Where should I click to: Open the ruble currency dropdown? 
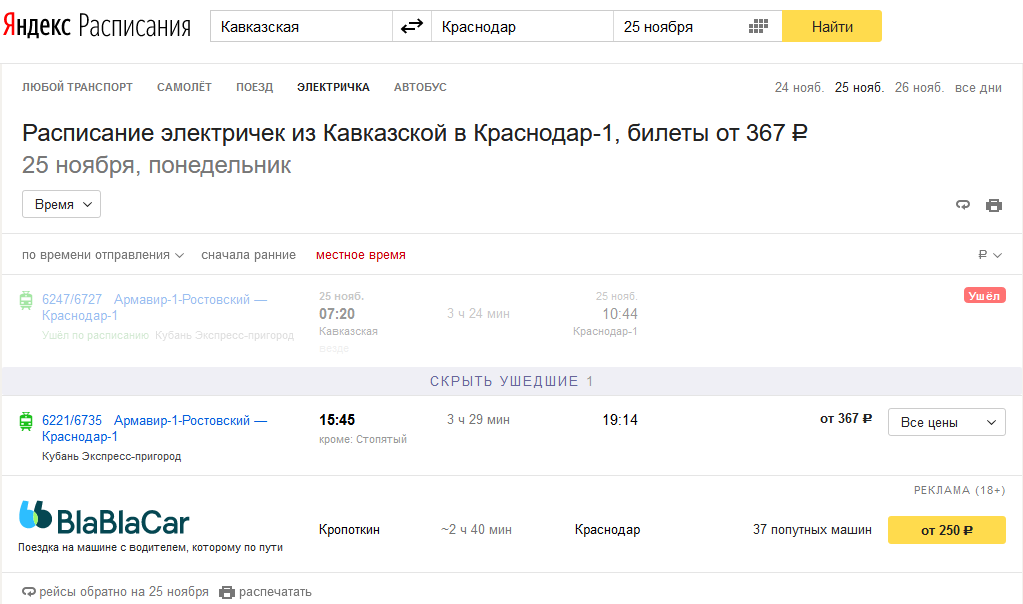point(990,255)
